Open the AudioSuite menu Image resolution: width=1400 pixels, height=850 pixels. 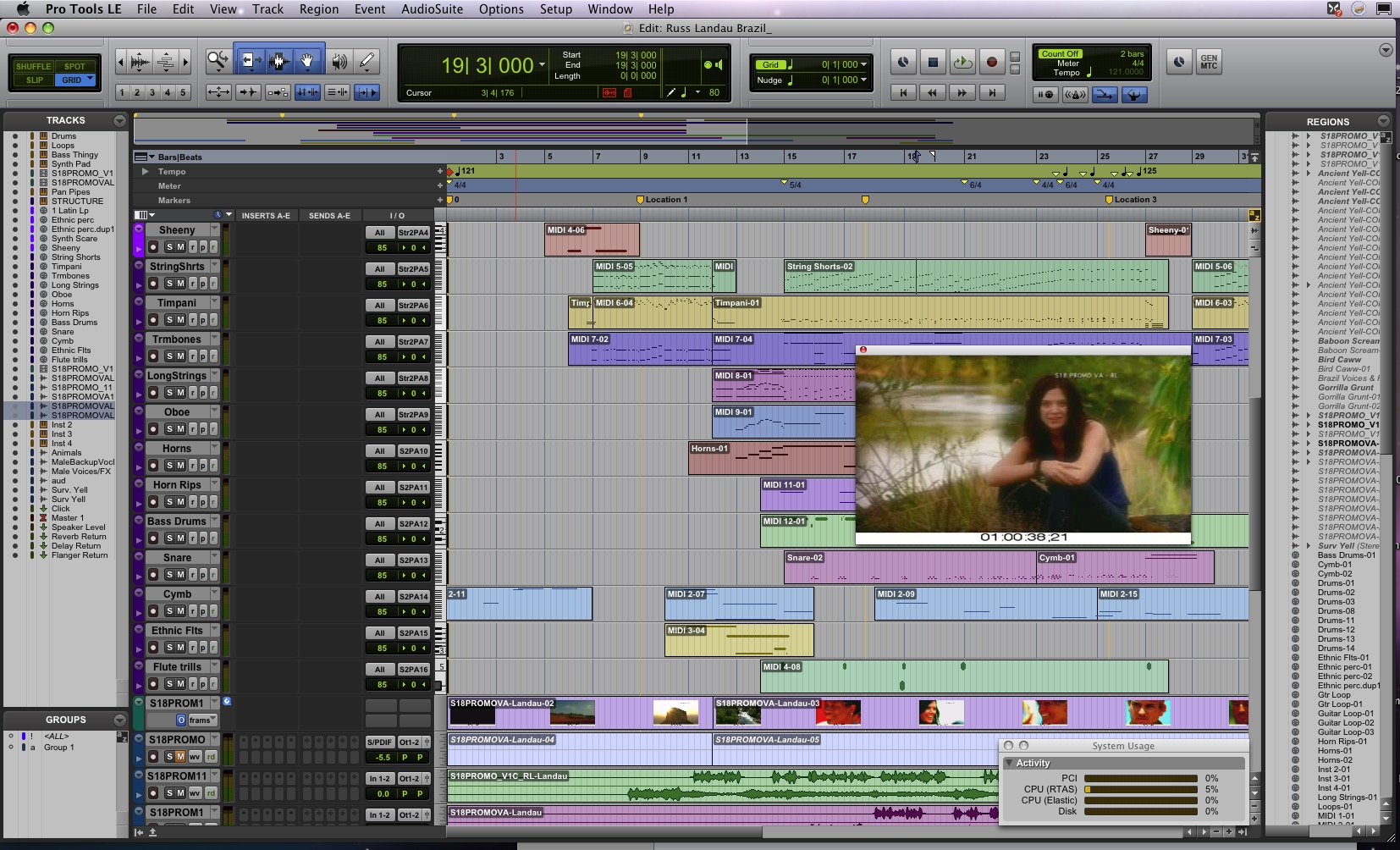coord(432,9)
